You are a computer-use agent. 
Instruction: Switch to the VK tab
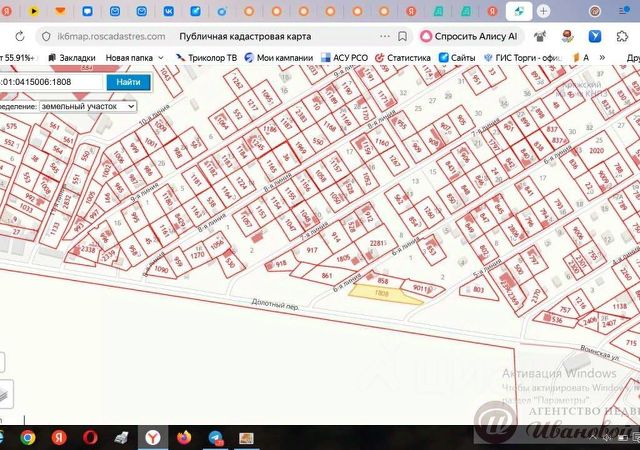coord(168,11)
